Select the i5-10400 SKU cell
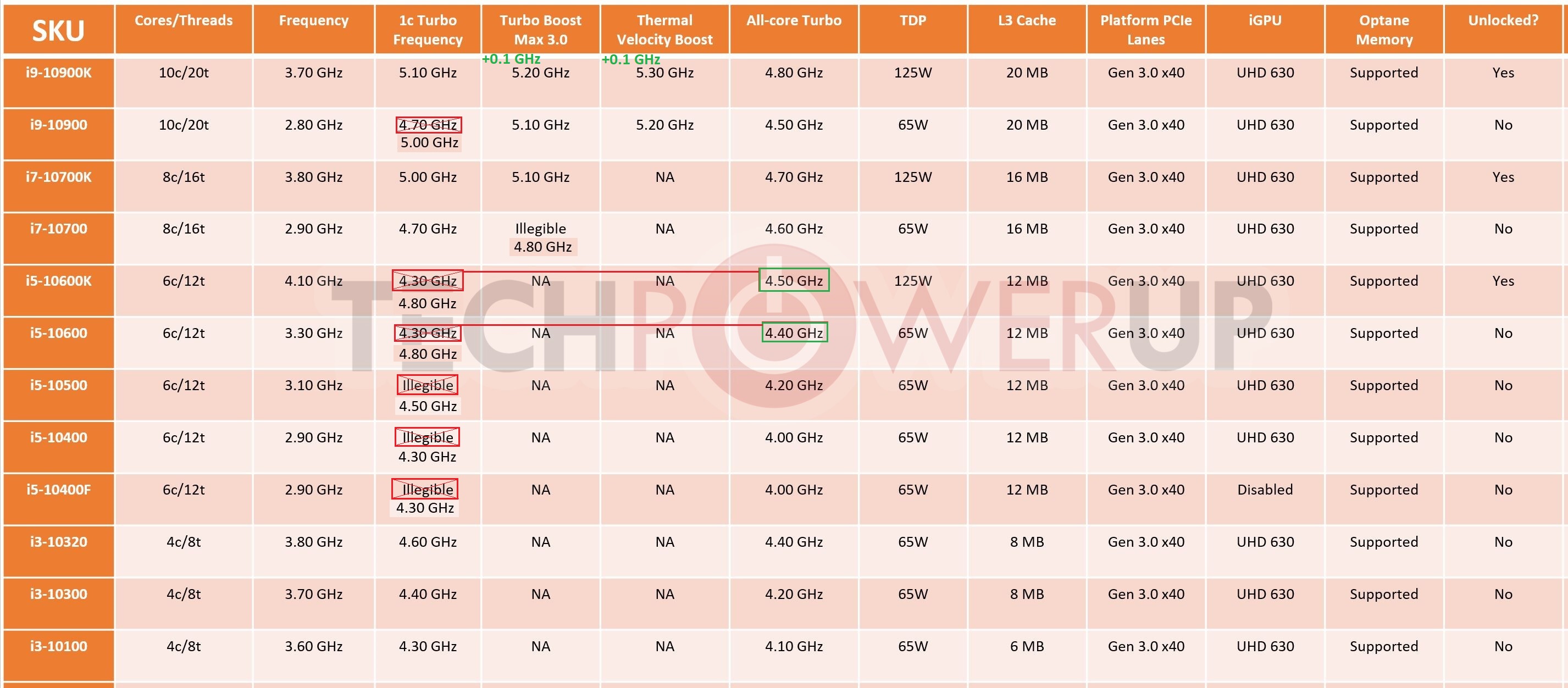 click(x=58, y=447)
